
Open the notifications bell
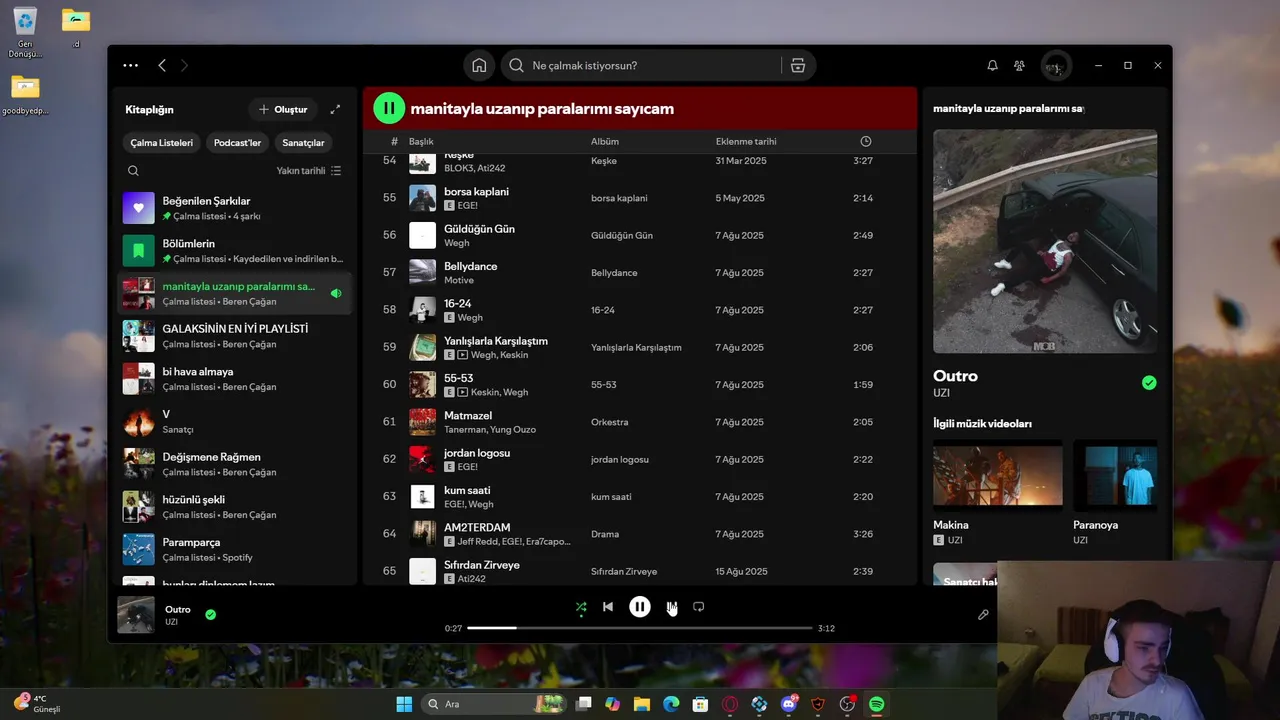(x=992, y=65)
